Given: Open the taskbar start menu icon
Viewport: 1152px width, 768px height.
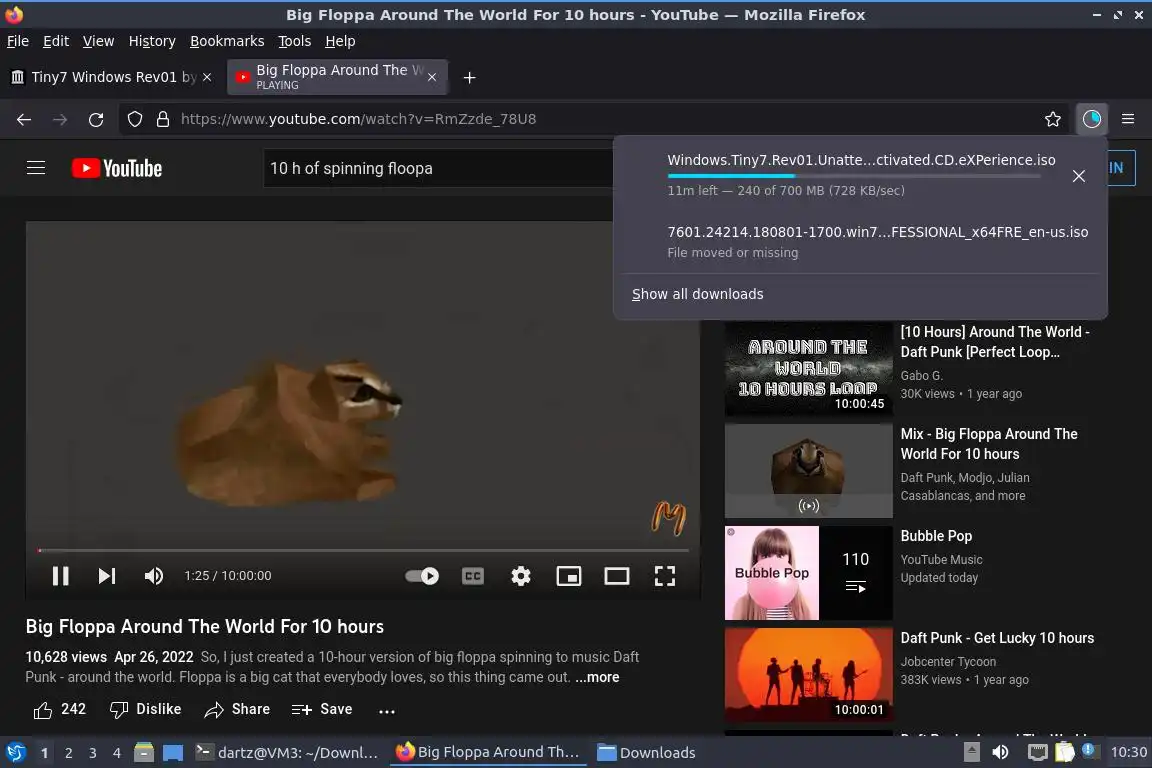Looking at the screenshot, I should click(x=15, y=753).
